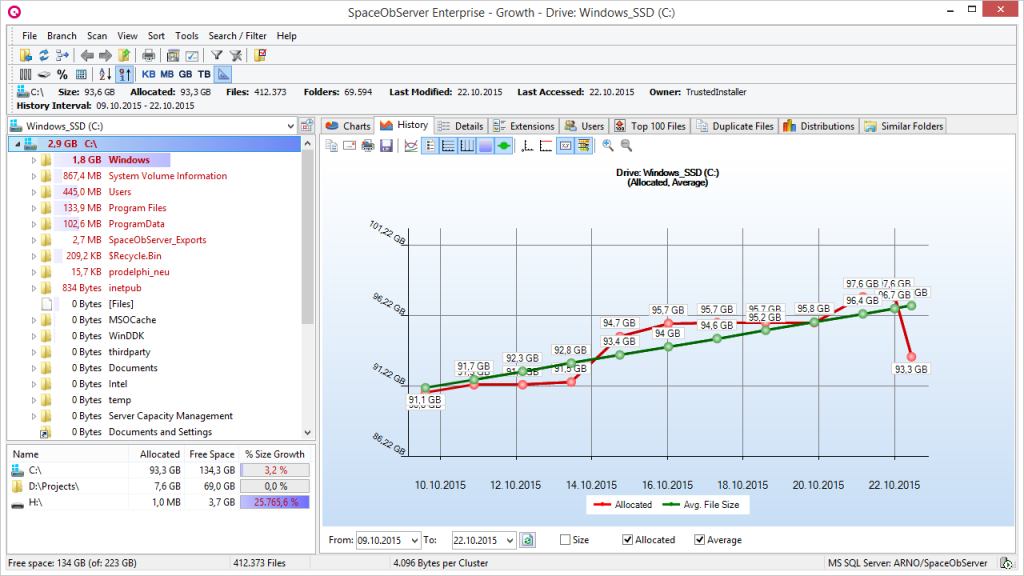
Task: Toggle green data point markers button
Action: 504,146
